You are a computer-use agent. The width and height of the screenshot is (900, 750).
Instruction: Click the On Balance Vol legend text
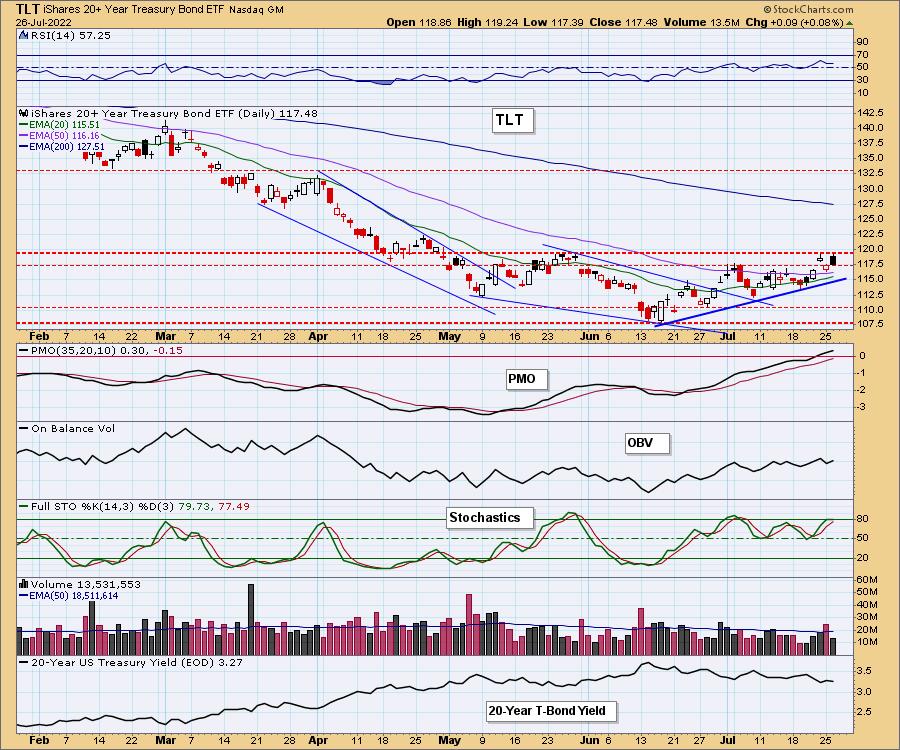click(73, 429)
